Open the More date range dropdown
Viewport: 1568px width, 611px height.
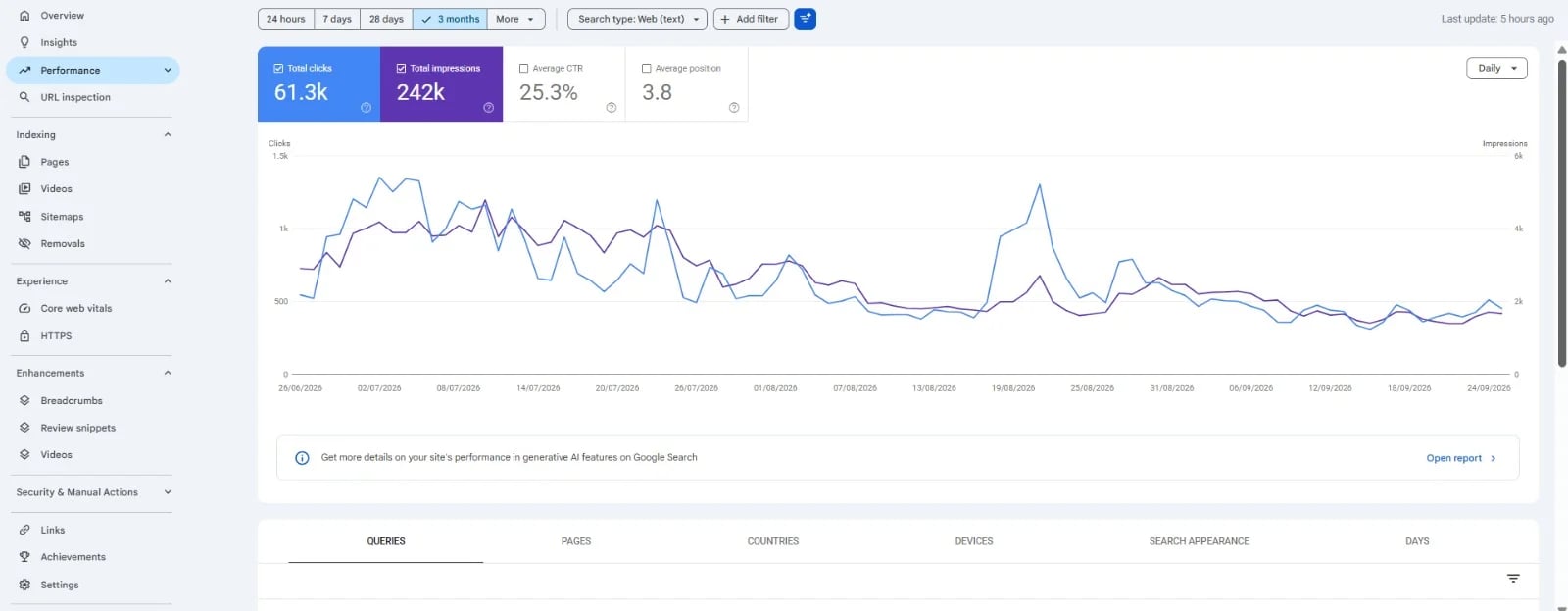pos(515,19)
